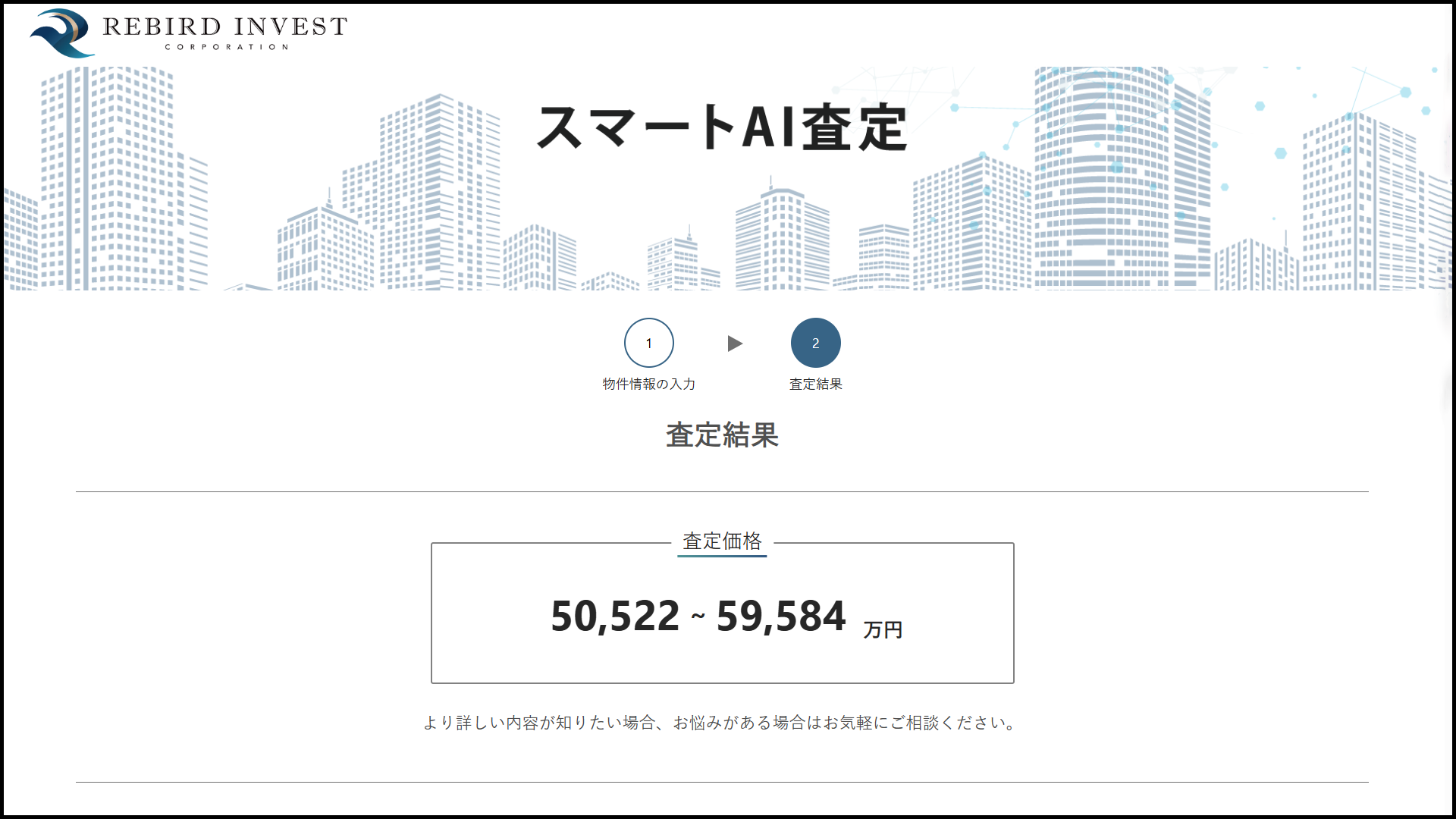Click the network node graphic in the banner corner
Image resolution: width=1456 pixels, height=819 pixels.
(1404, 94)
